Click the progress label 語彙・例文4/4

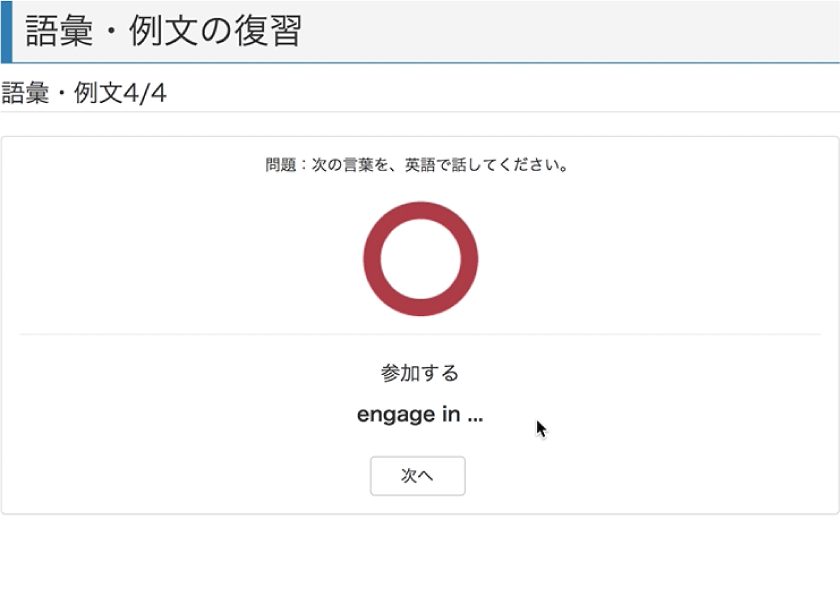coord(84,93)
